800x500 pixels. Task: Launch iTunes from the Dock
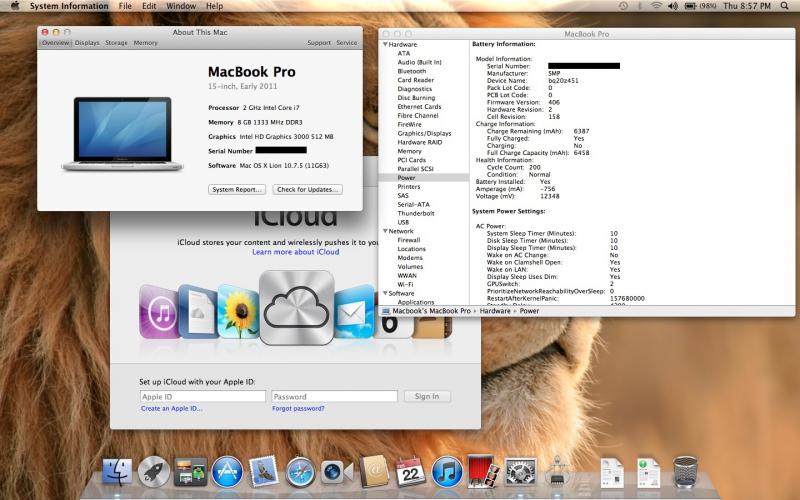[447, 471]
